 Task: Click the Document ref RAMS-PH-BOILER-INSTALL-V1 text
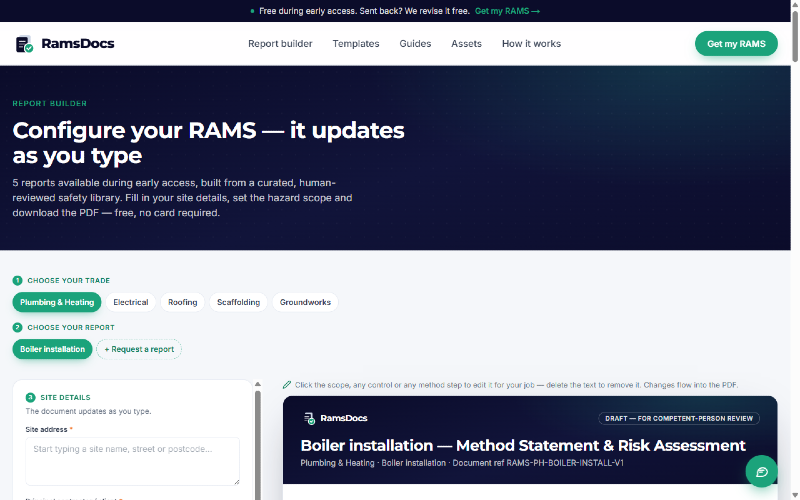pyautogui.click(x=538, y=463)
